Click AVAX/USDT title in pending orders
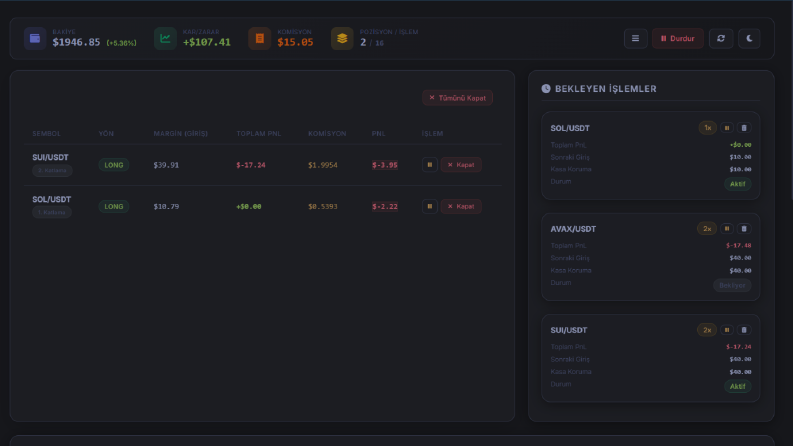 pos(573,229)
